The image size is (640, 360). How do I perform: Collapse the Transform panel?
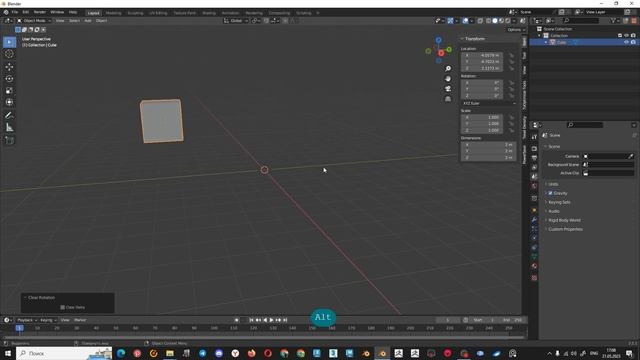click(x=474, y=39)
